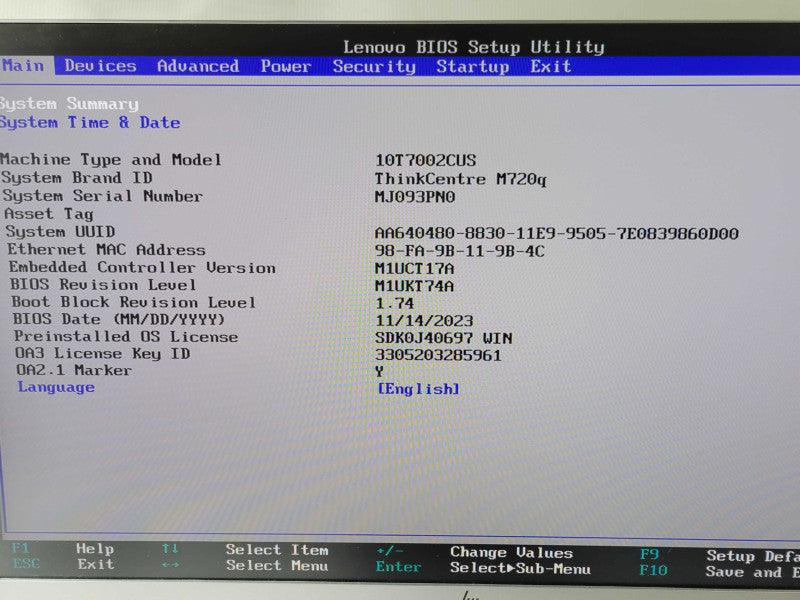Click the Asset Tag label

48,214
